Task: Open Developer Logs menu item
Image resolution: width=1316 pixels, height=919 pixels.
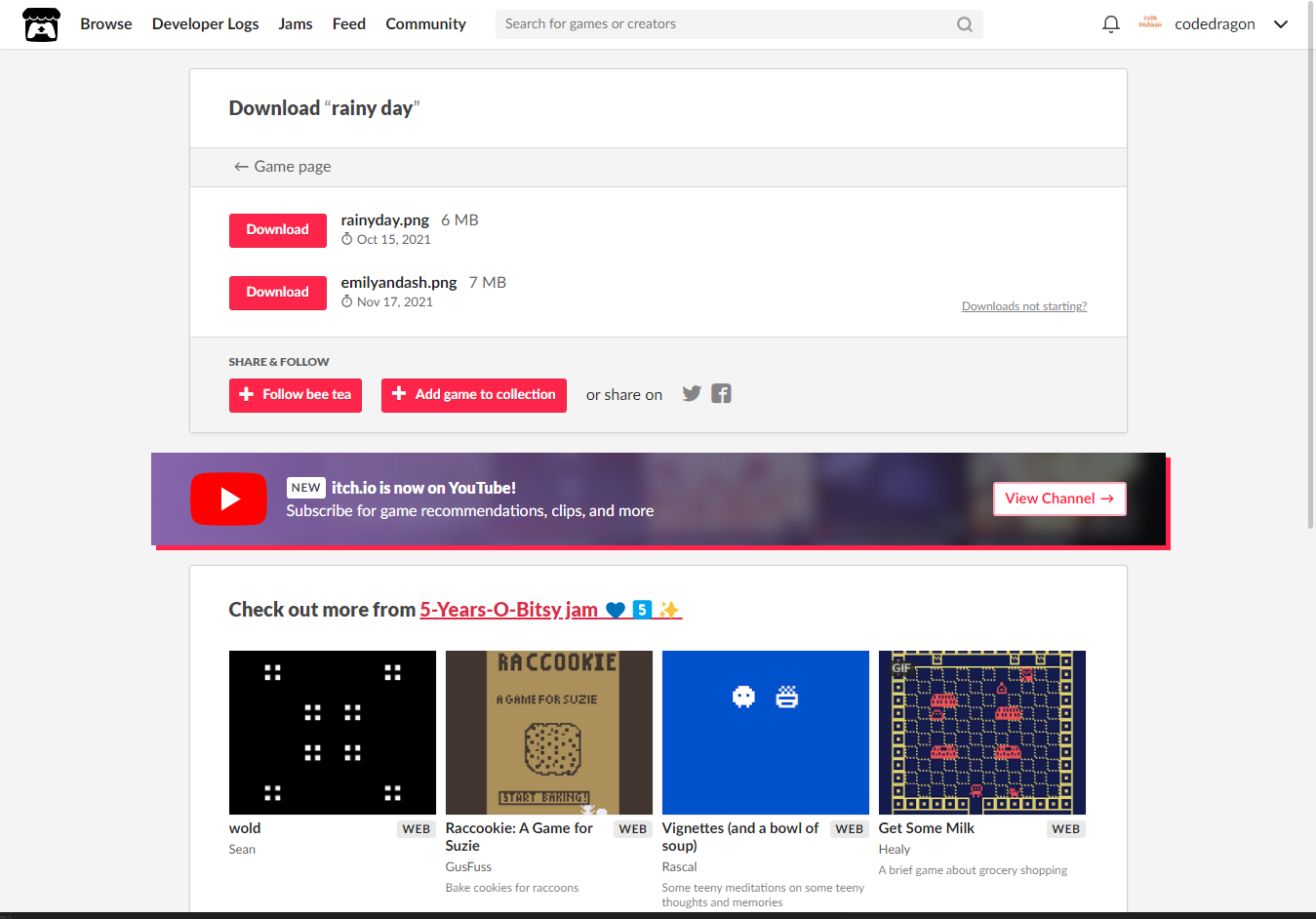Action: point(205,24)
